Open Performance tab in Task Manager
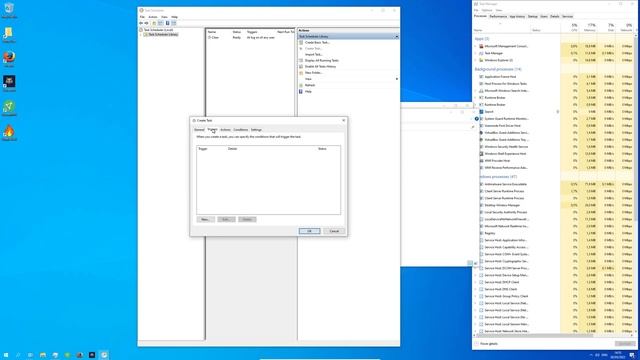 [x=498, y=16]
